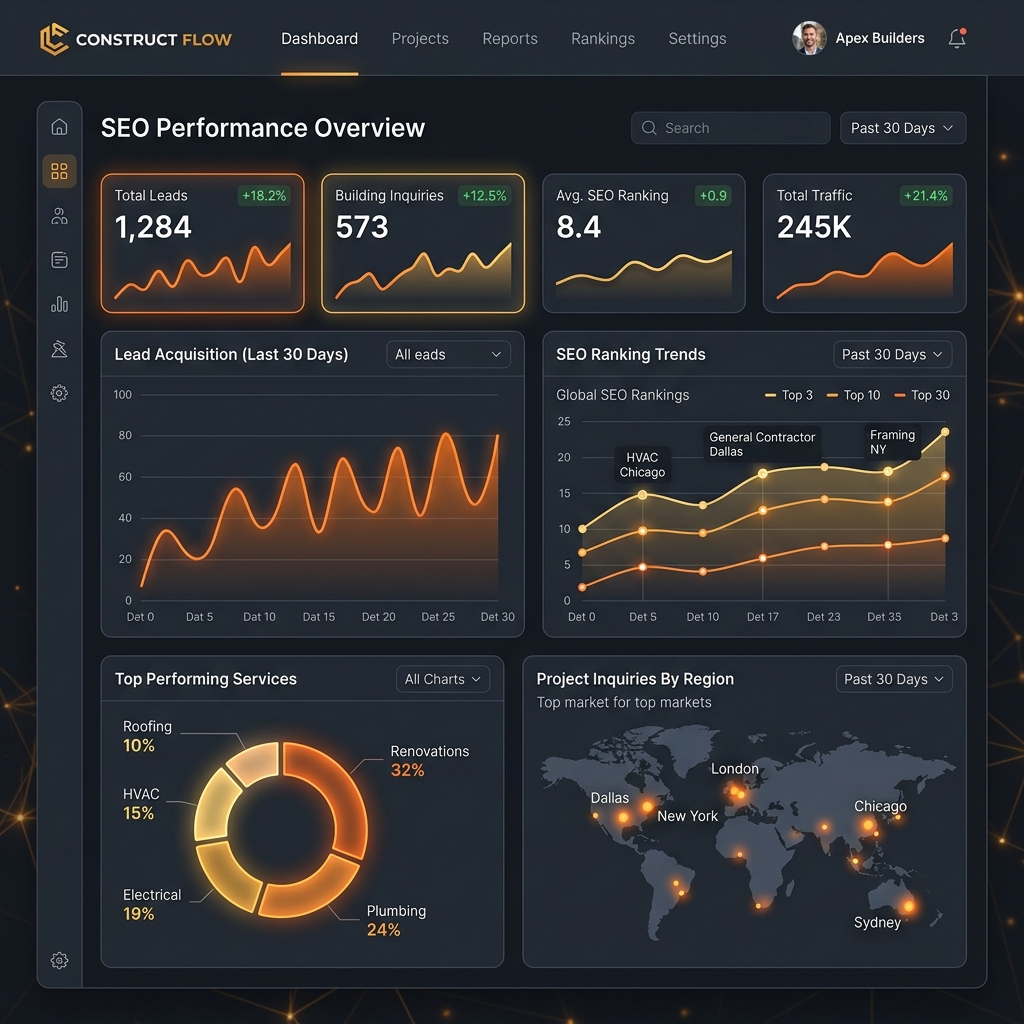1024x1024 pixels.
Task: Open the bottom sidebar settings gear
Action: pos(59,960)
